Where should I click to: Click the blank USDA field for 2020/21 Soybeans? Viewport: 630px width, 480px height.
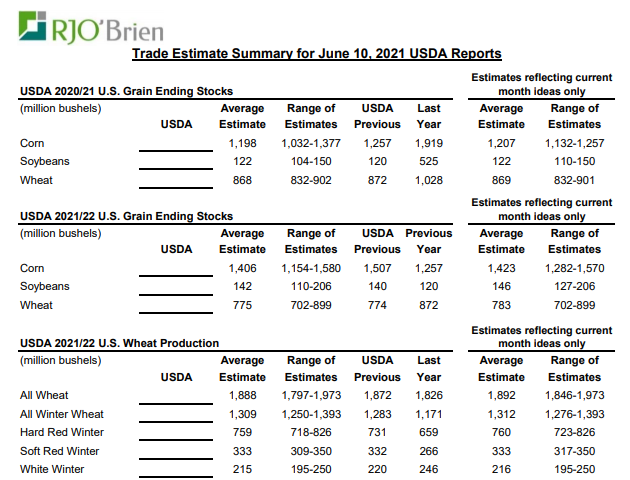(x=176, y=162)
